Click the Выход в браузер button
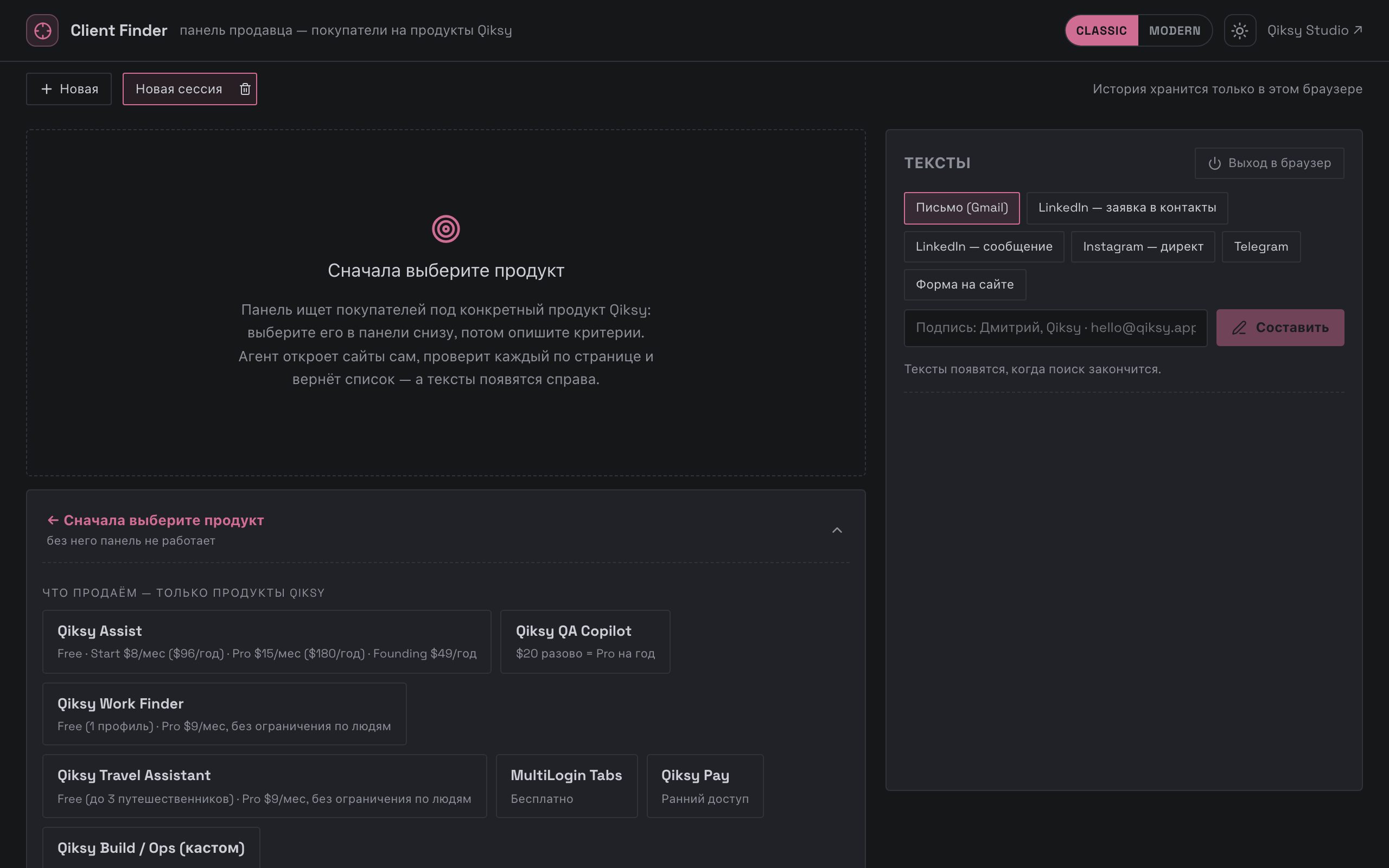Screen dimensions: 1389x868 [x=1269, y=163]
